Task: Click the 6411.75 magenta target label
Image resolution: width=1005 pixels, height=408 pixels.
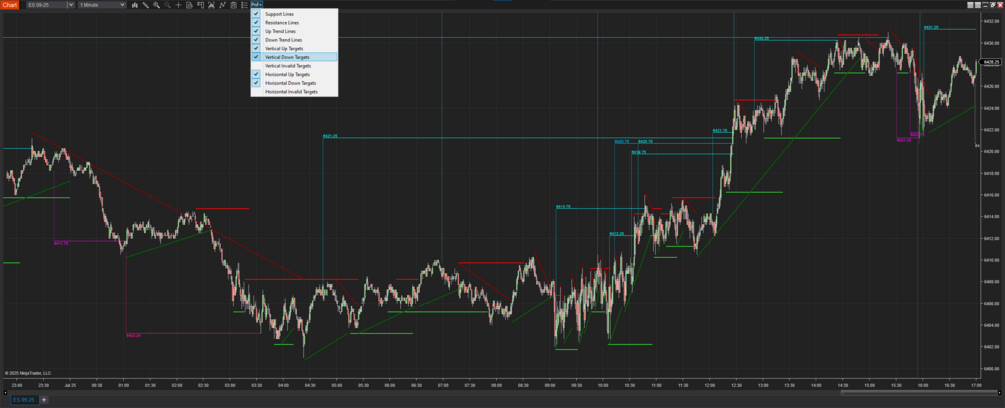Action: [62, 243]
